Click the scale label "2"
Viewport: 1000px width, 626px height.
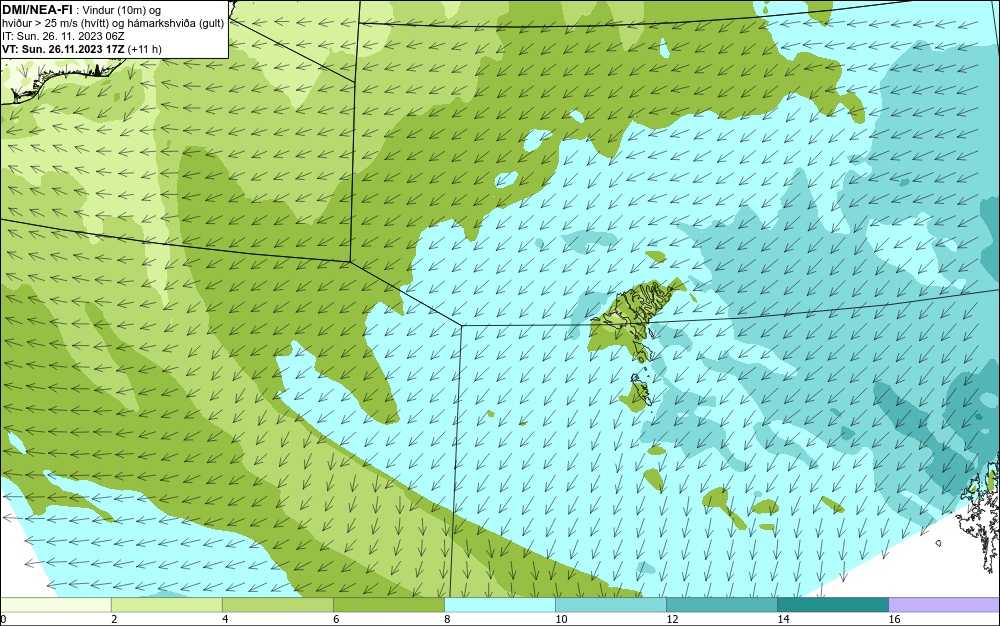pyautogui.click(x=114, y=619)
